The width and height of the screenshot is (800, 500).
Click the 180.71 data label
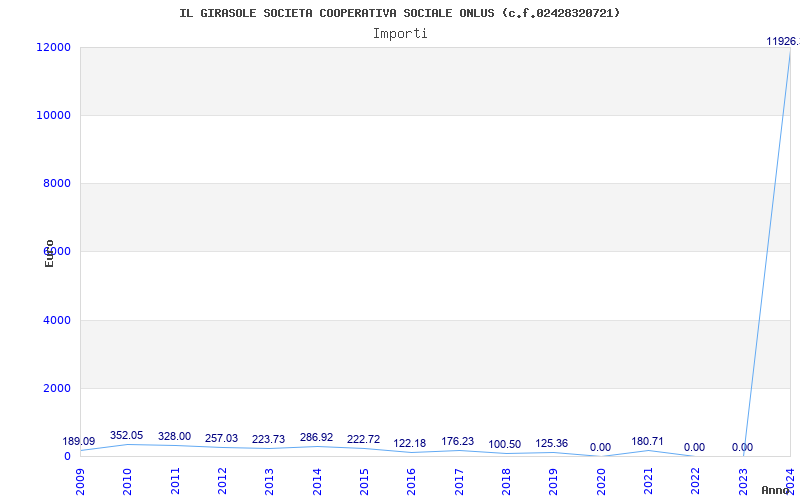pos(647,441)
